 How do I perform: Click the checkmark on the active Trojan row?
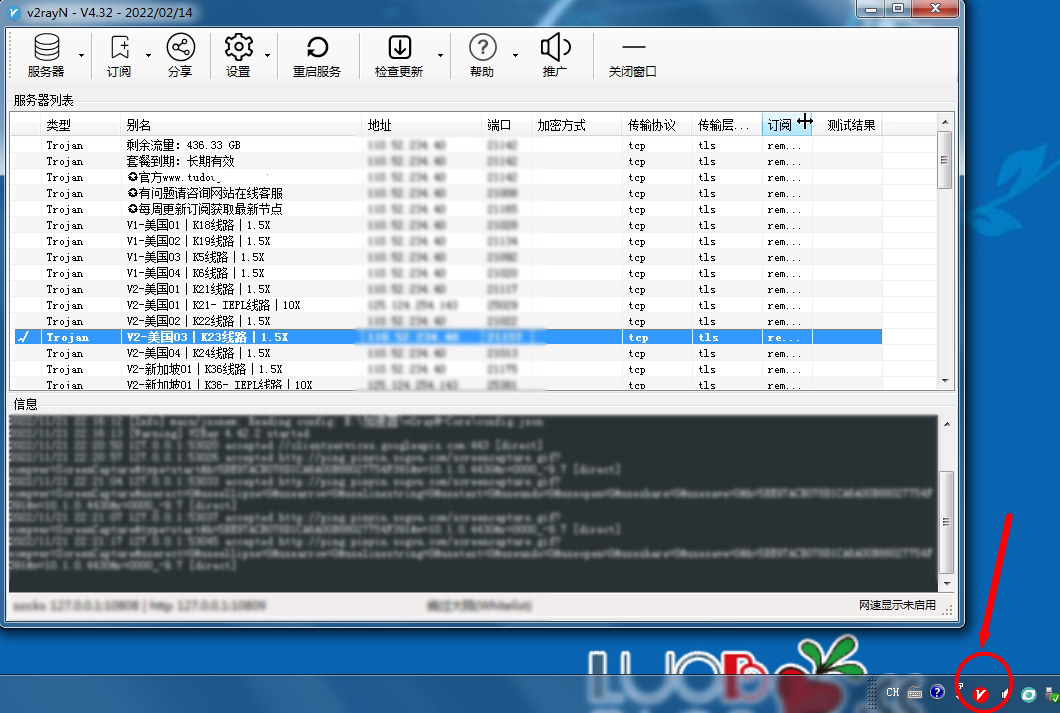pos(24,337)
